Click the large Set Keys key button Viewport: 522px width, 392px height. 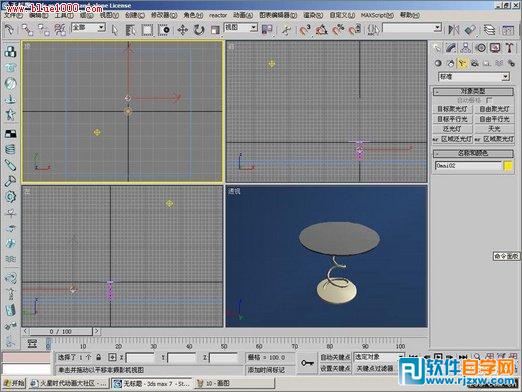click(307, 363)
